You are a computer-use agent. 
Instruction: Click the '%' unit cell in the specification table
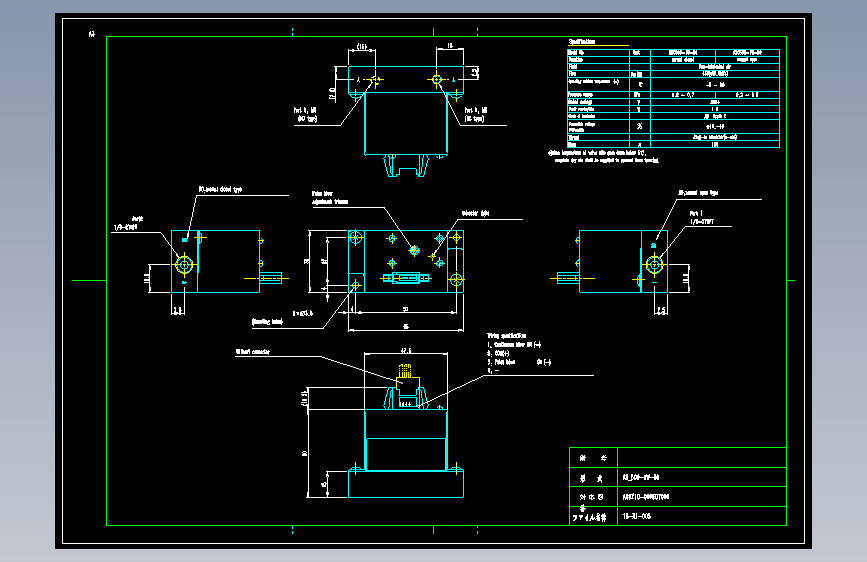640,126
